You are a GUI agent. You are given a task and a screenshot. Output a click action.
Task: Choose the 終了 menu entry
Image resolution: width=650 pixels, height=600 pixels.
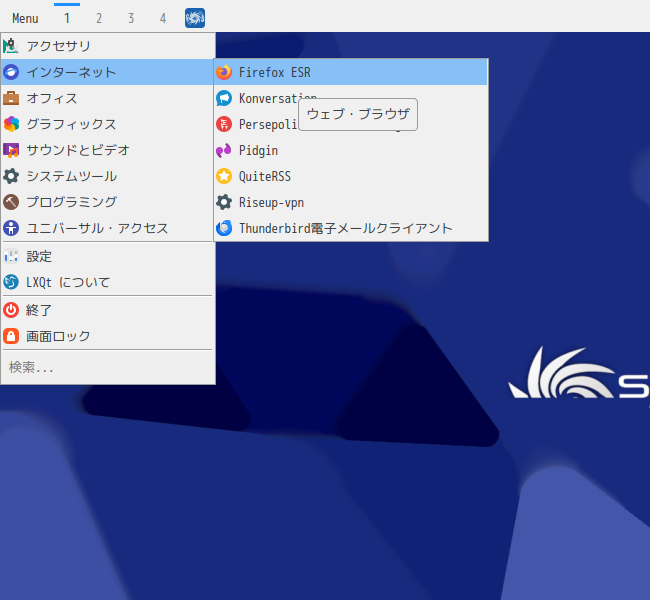pyautogui.click(x=107, y=310)
